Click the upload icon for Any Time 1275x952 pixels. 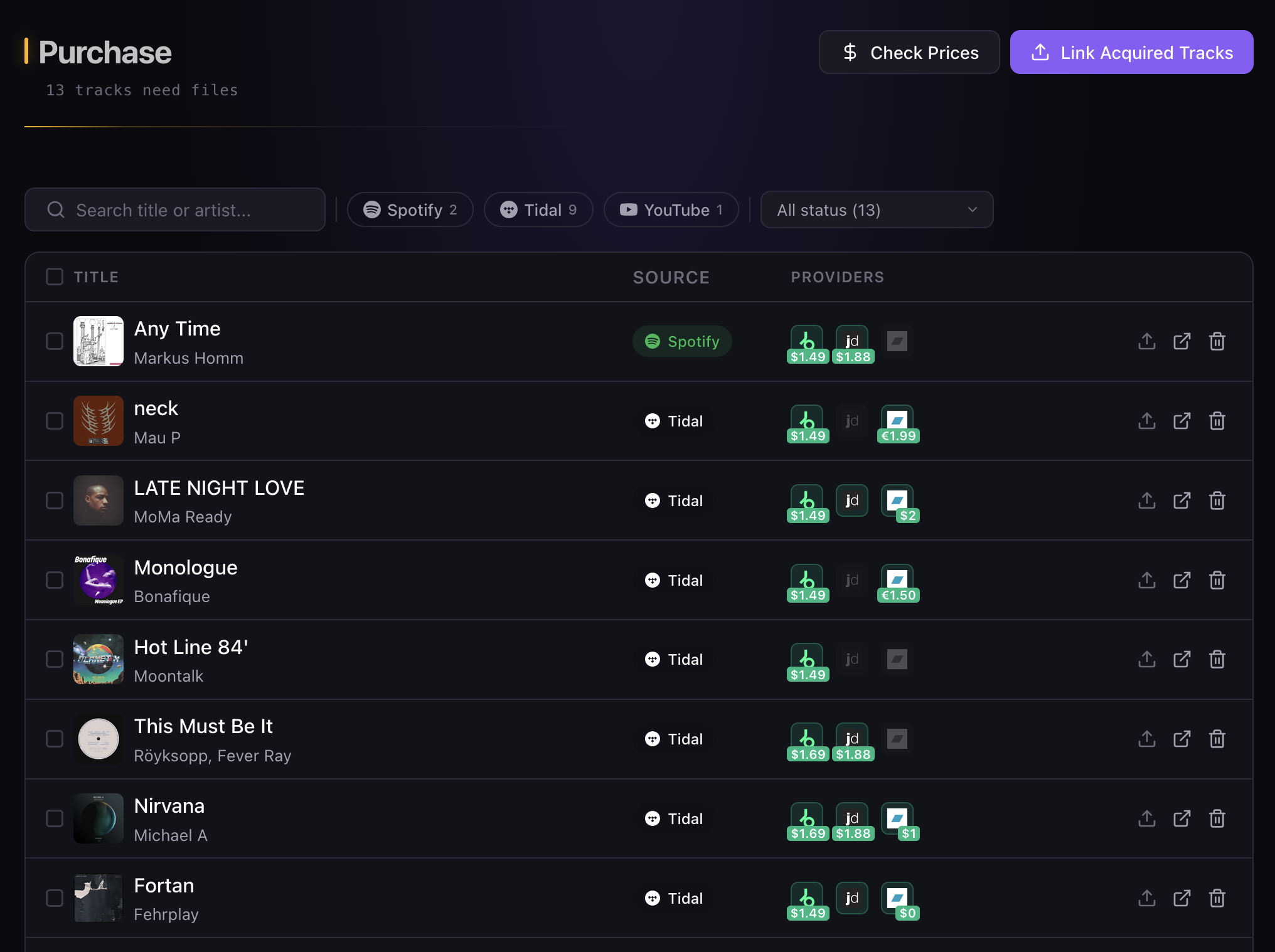1146,341
